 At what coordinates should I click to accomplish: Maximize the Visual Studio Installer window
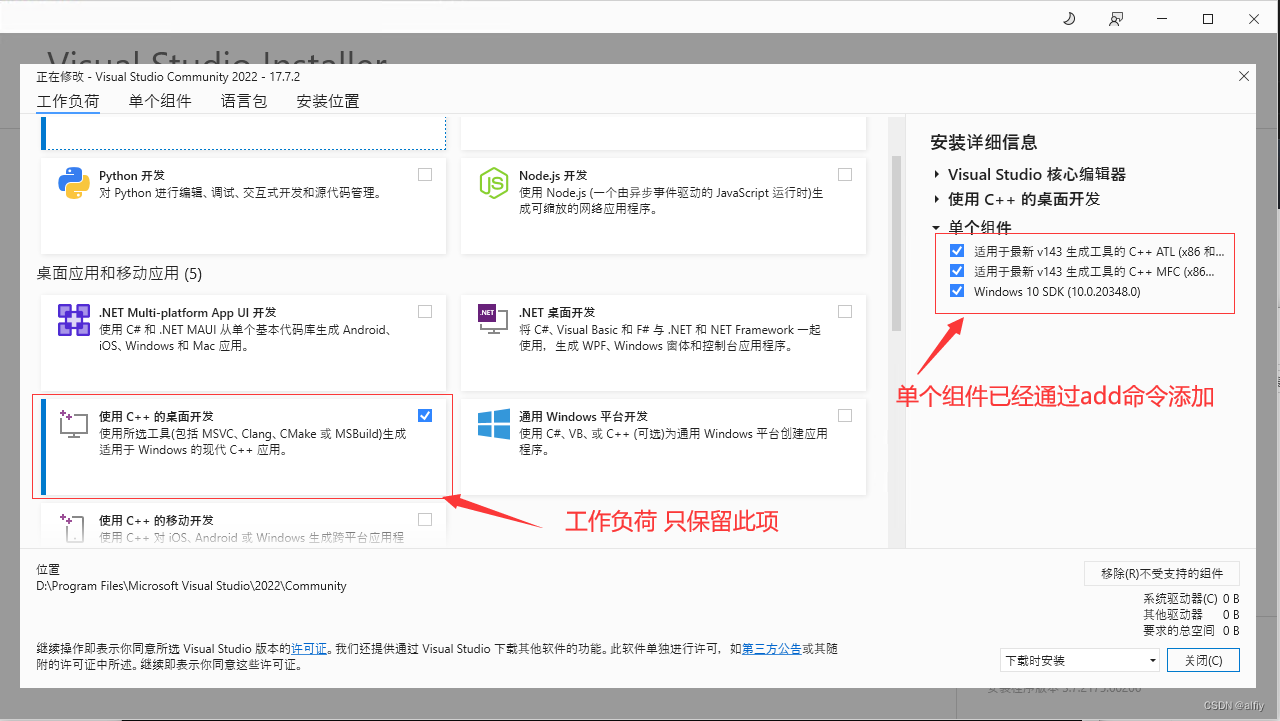click(1208, 19)
